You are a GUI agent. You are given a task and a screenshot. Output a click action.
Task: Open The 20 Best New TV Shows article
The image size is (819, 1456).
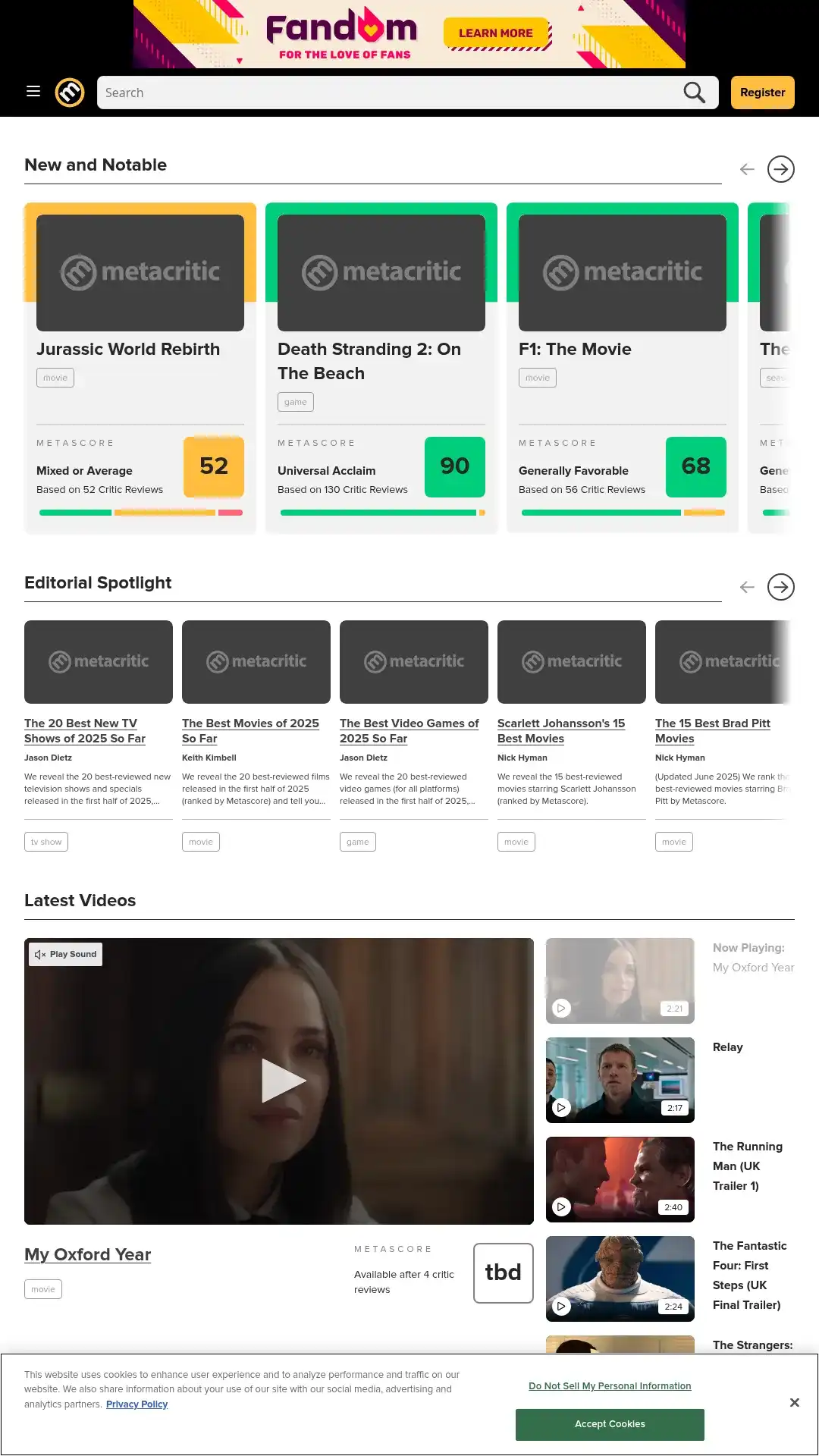85,731
